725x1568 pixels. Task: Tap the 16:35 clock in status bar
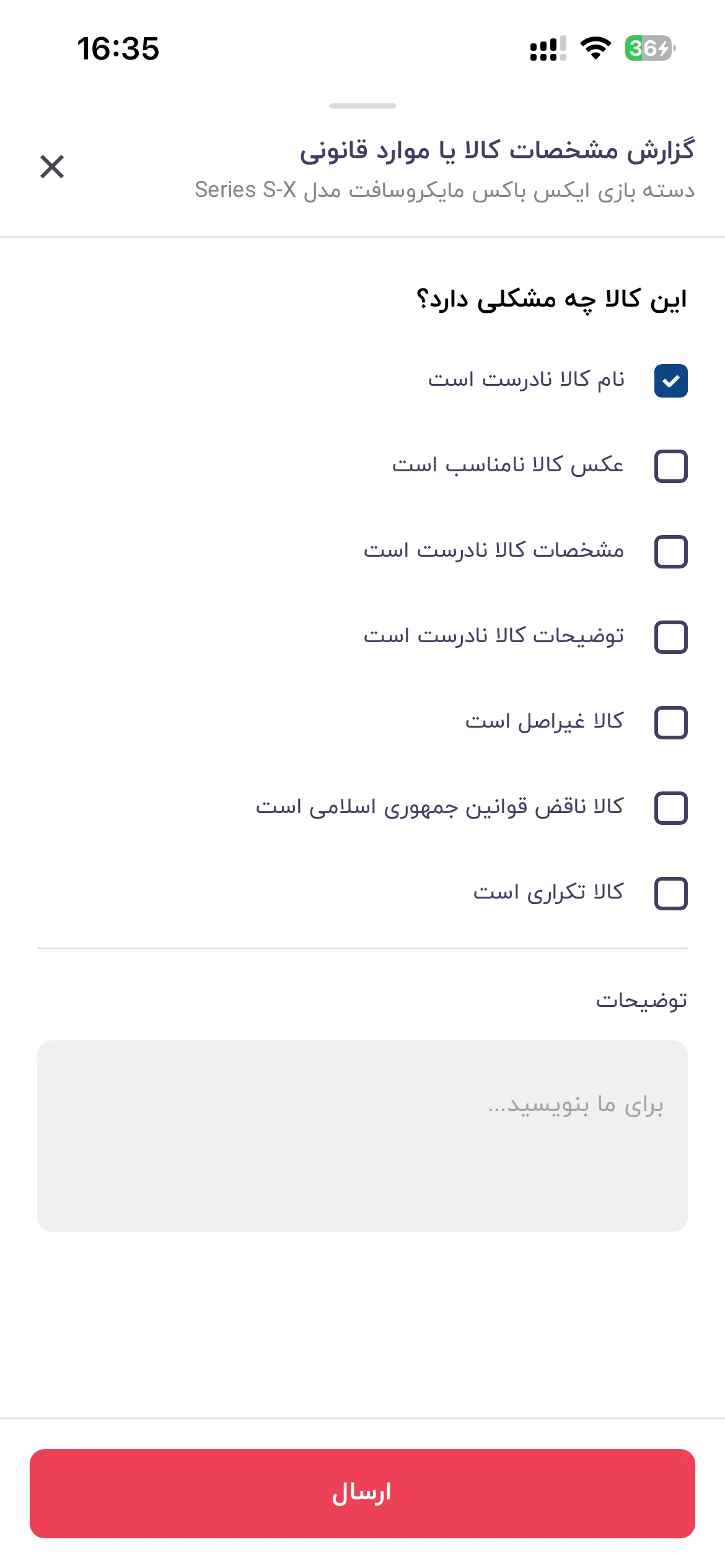tap(118, 48)
